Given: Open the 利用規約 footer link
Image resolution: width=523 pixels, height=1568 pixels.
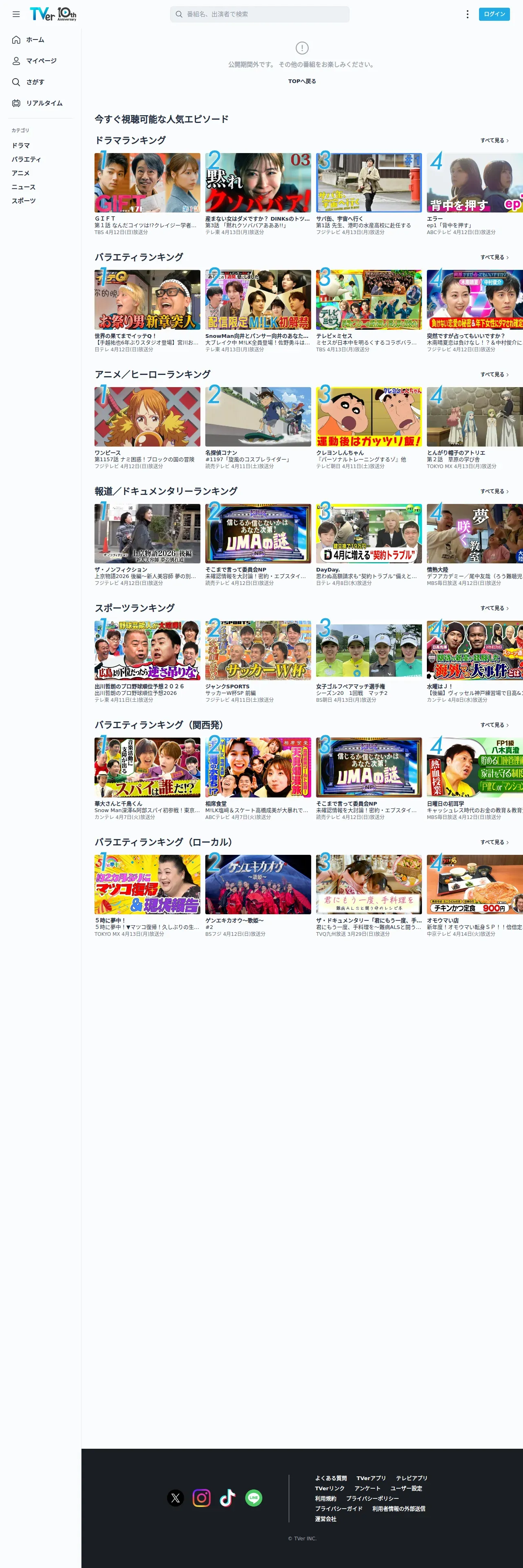Looking at the screenshot, I should [x=325, y=1499].
